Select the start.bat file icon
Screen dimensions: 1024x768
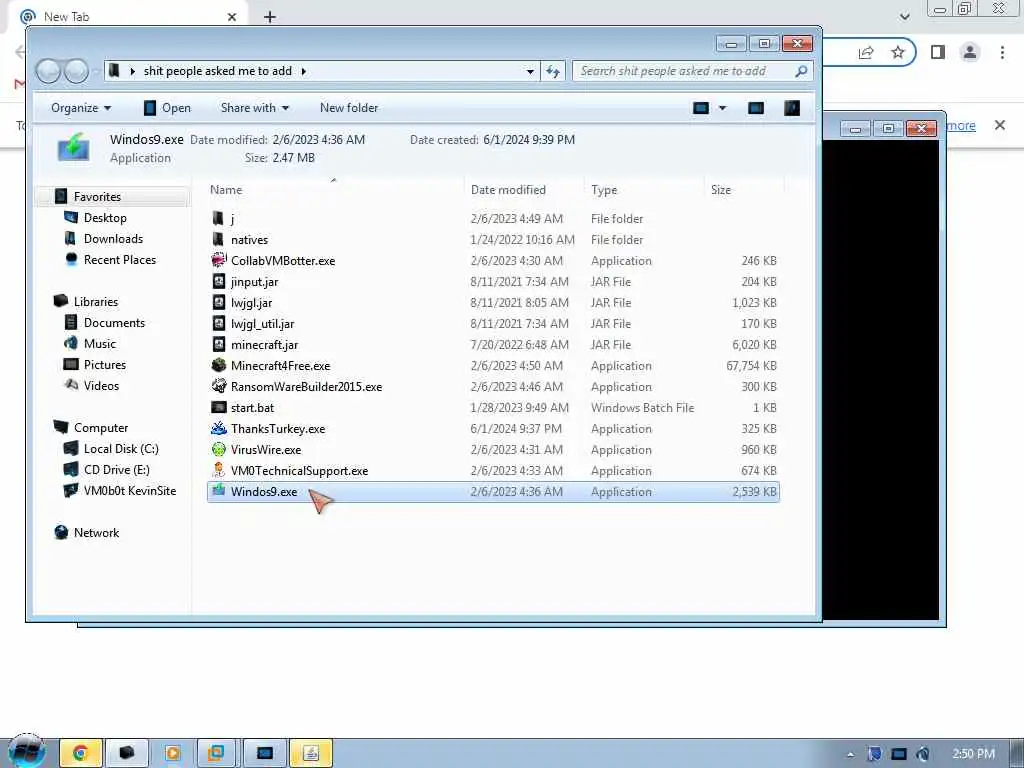[218, 408]
